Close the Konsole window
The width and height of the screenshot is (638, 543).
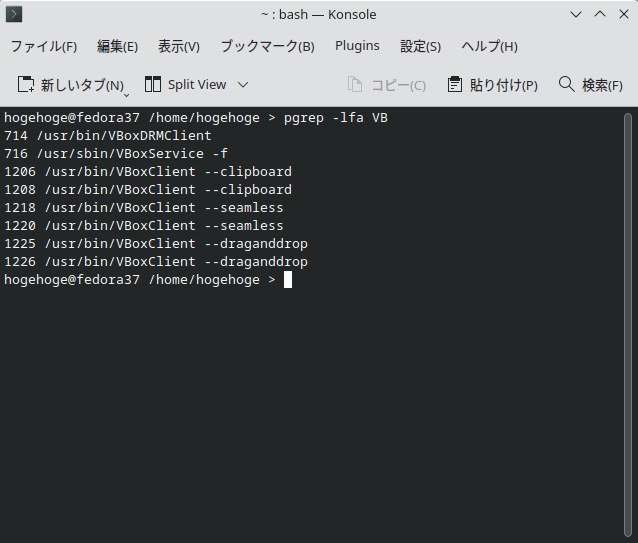click(624, 14)
